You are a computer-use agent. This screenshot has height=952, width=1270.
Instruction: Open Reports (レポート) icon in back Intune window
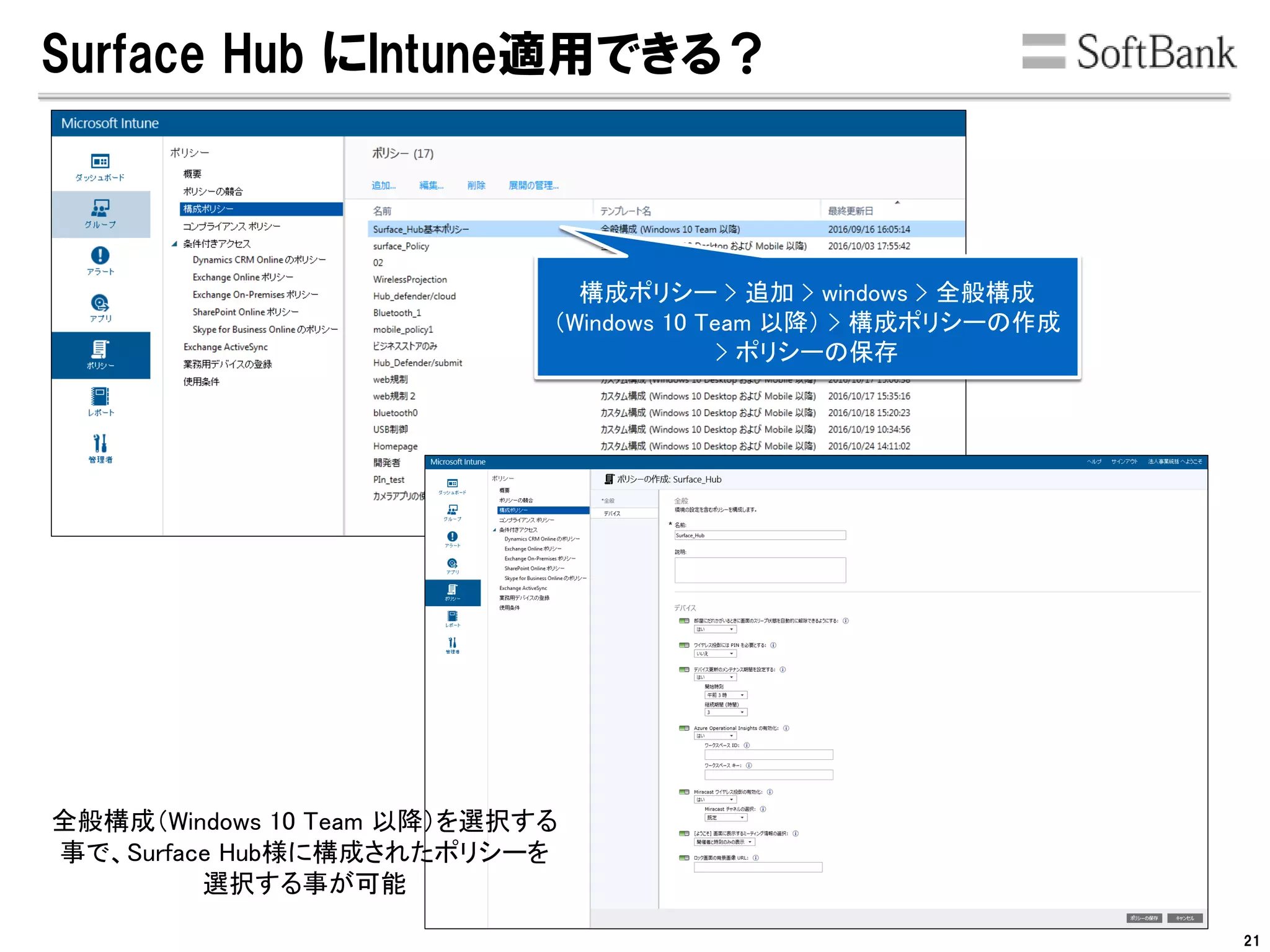pos(100,402)
